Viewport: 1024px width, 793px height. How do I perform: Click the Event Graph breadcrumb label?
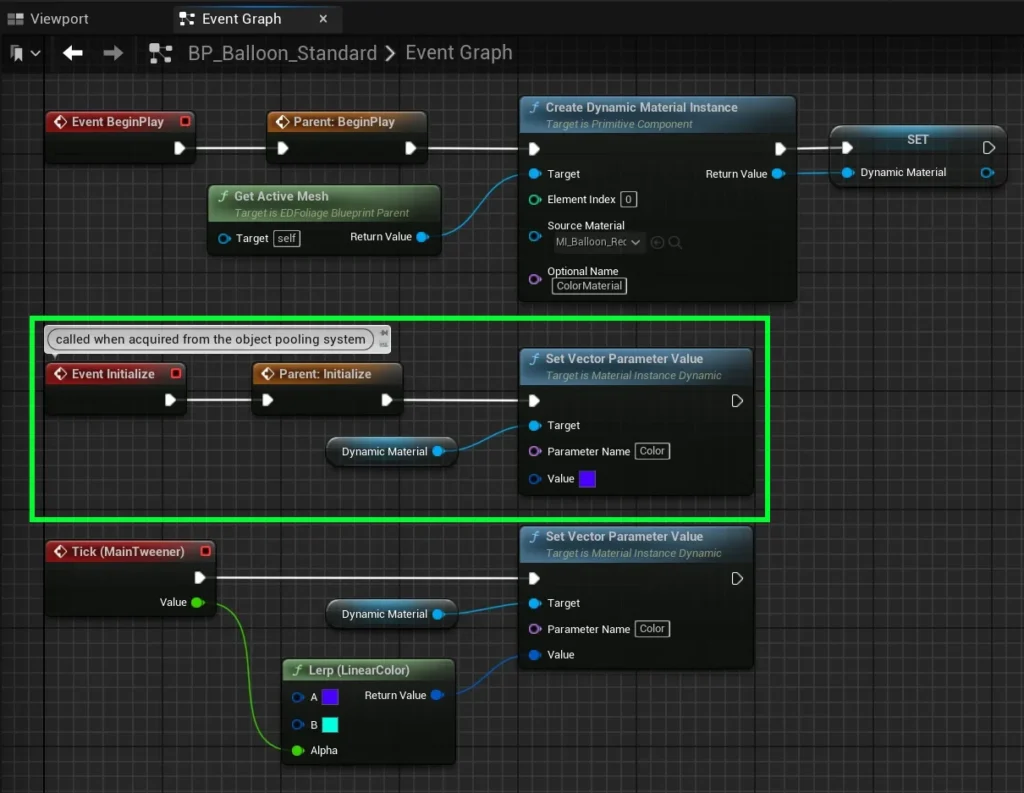click(458, 54)
